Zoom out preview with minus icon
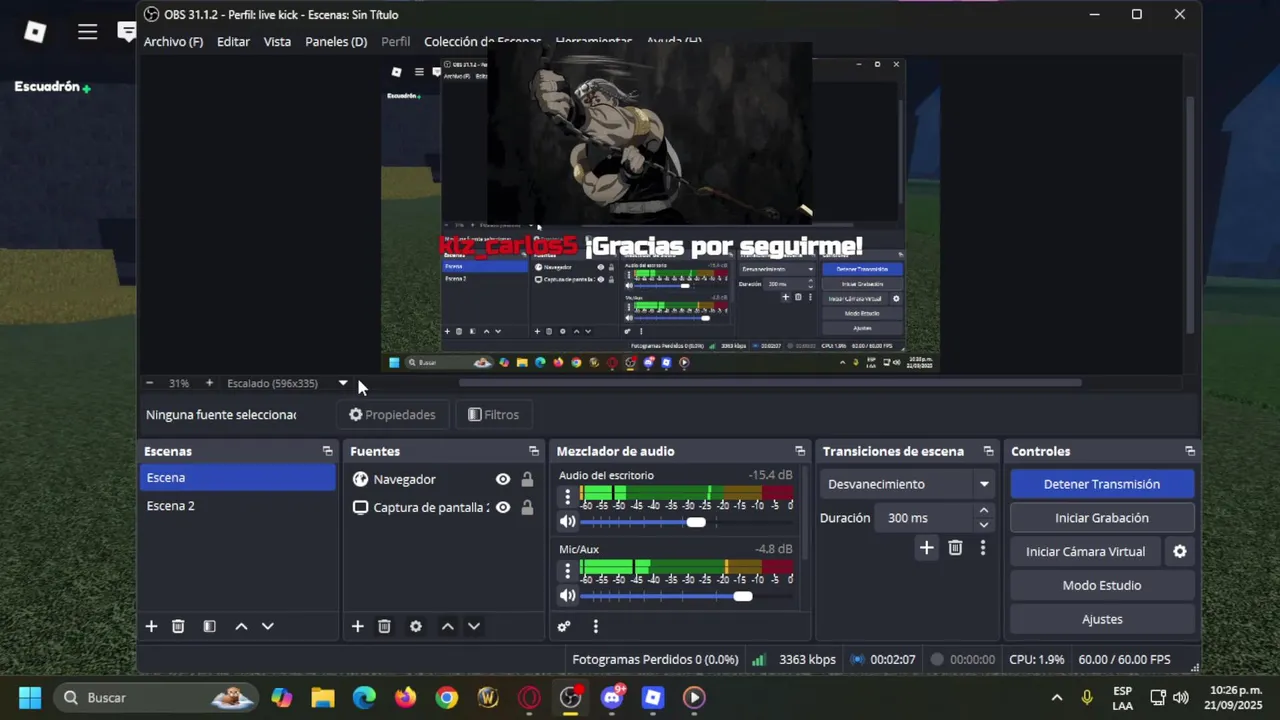The width and height of the screenshot is (1280, 720). click(149, 383)
